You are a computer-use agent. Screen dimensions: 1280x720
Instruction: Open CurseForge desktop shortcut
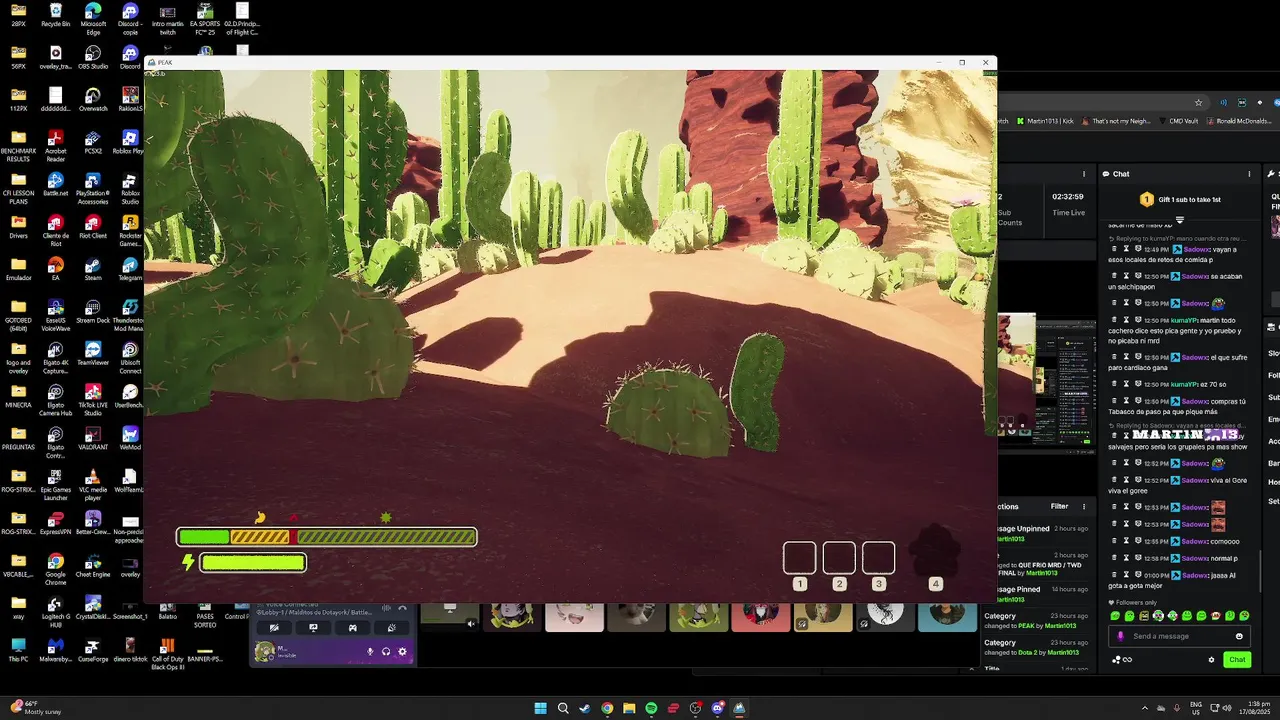[93, 648]
